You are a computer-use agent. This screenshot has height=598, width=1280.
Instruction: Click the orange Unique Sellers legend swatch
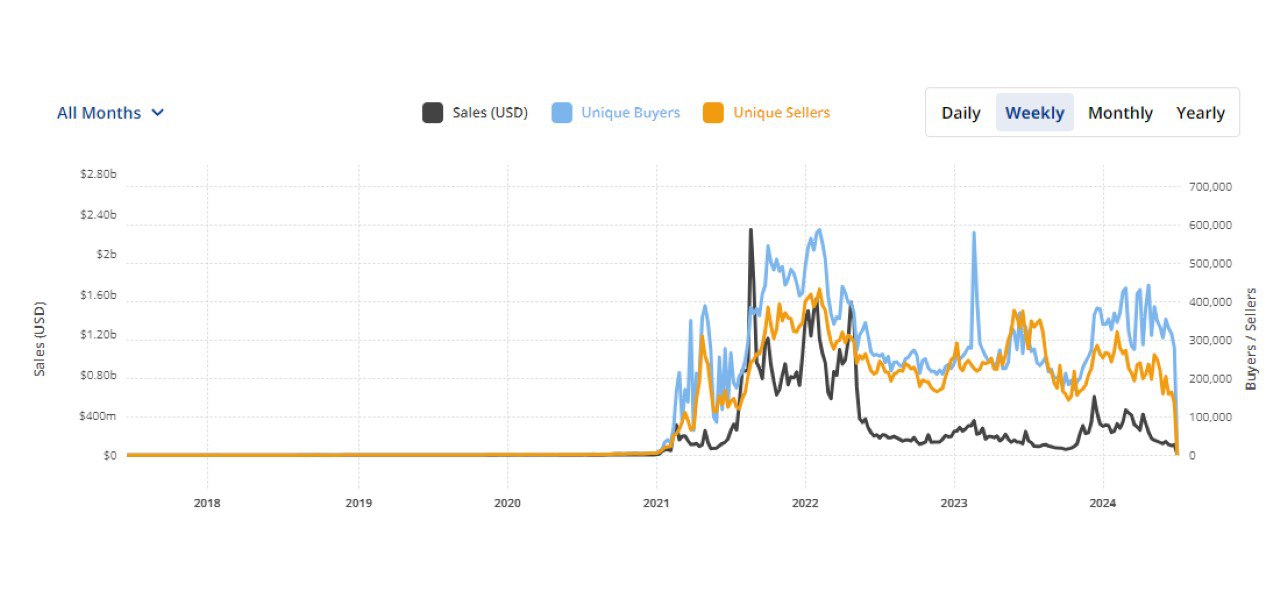tap(713, 113)
